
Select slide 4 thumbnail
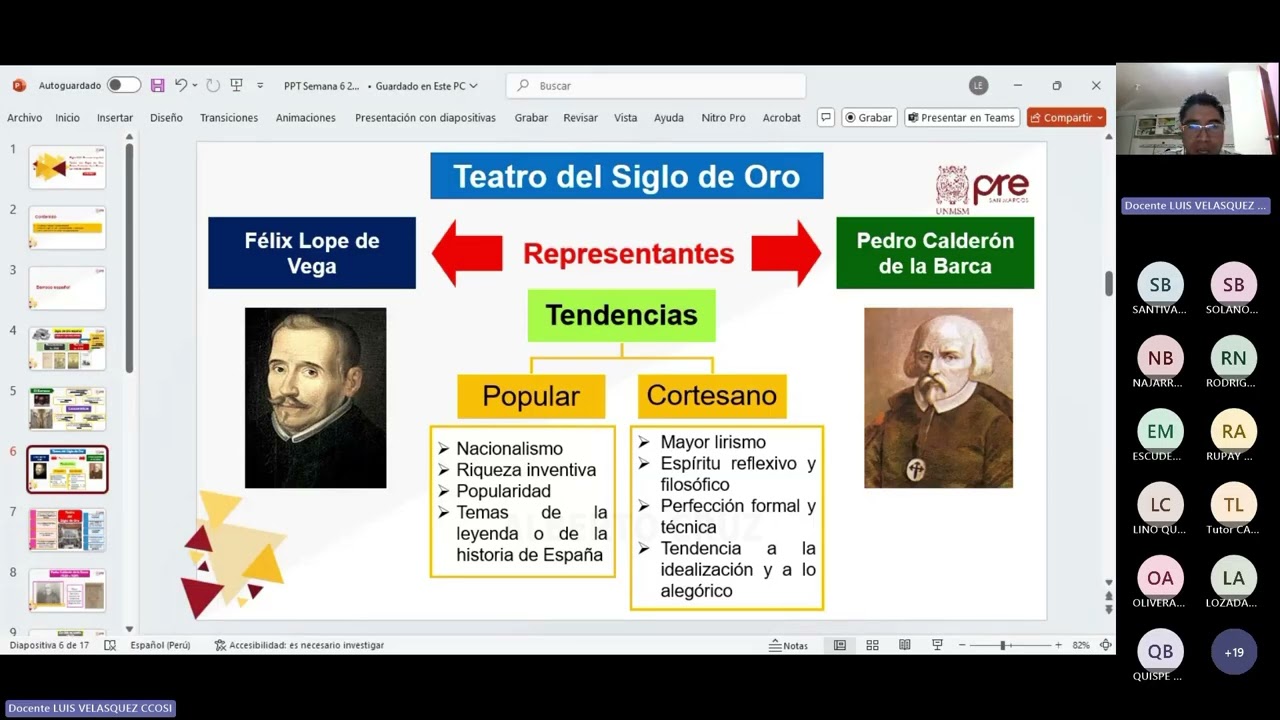tap(67, 349)
